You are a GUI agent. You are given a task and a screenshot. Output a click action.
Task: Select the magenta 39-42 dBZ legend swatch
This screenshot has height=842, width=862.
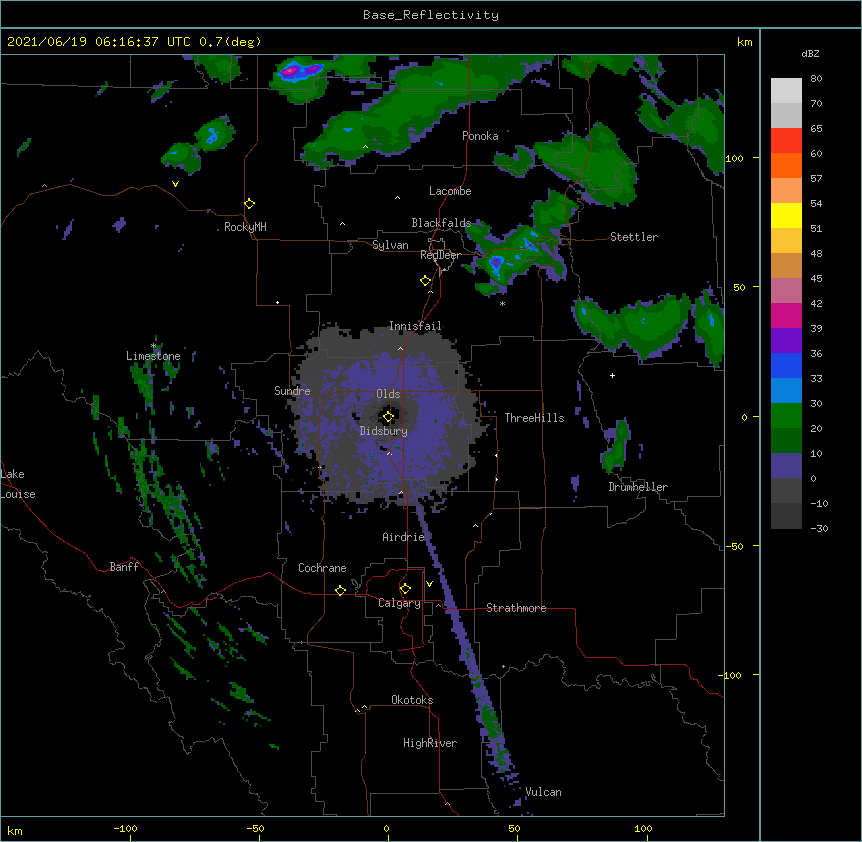click(786, 315)
